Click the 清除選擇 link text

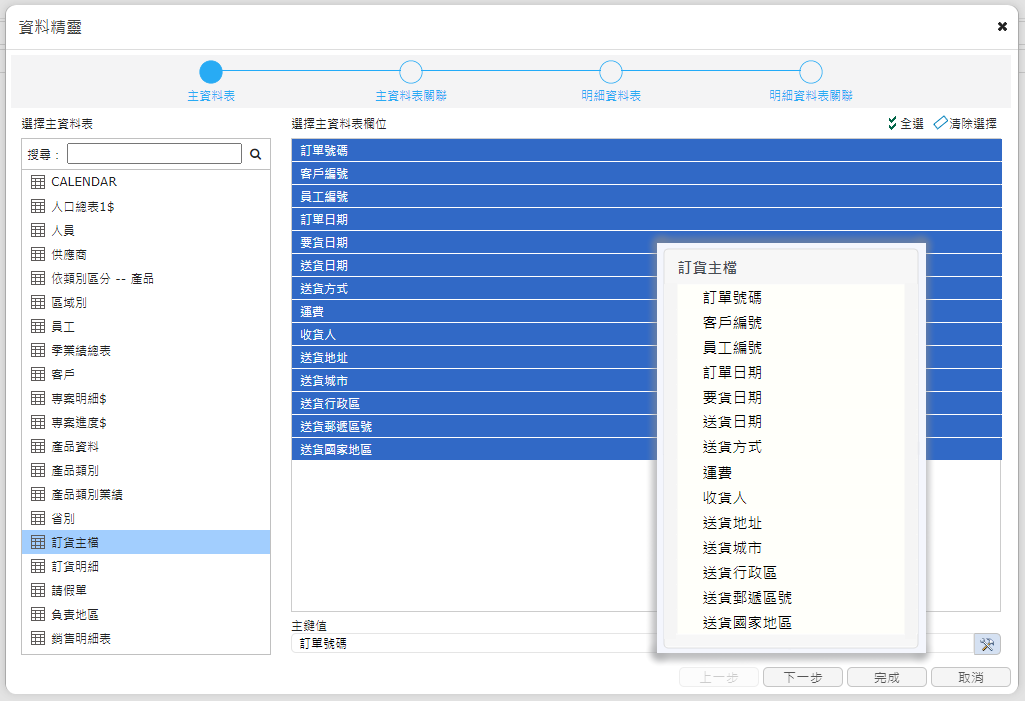pos(973,124)
